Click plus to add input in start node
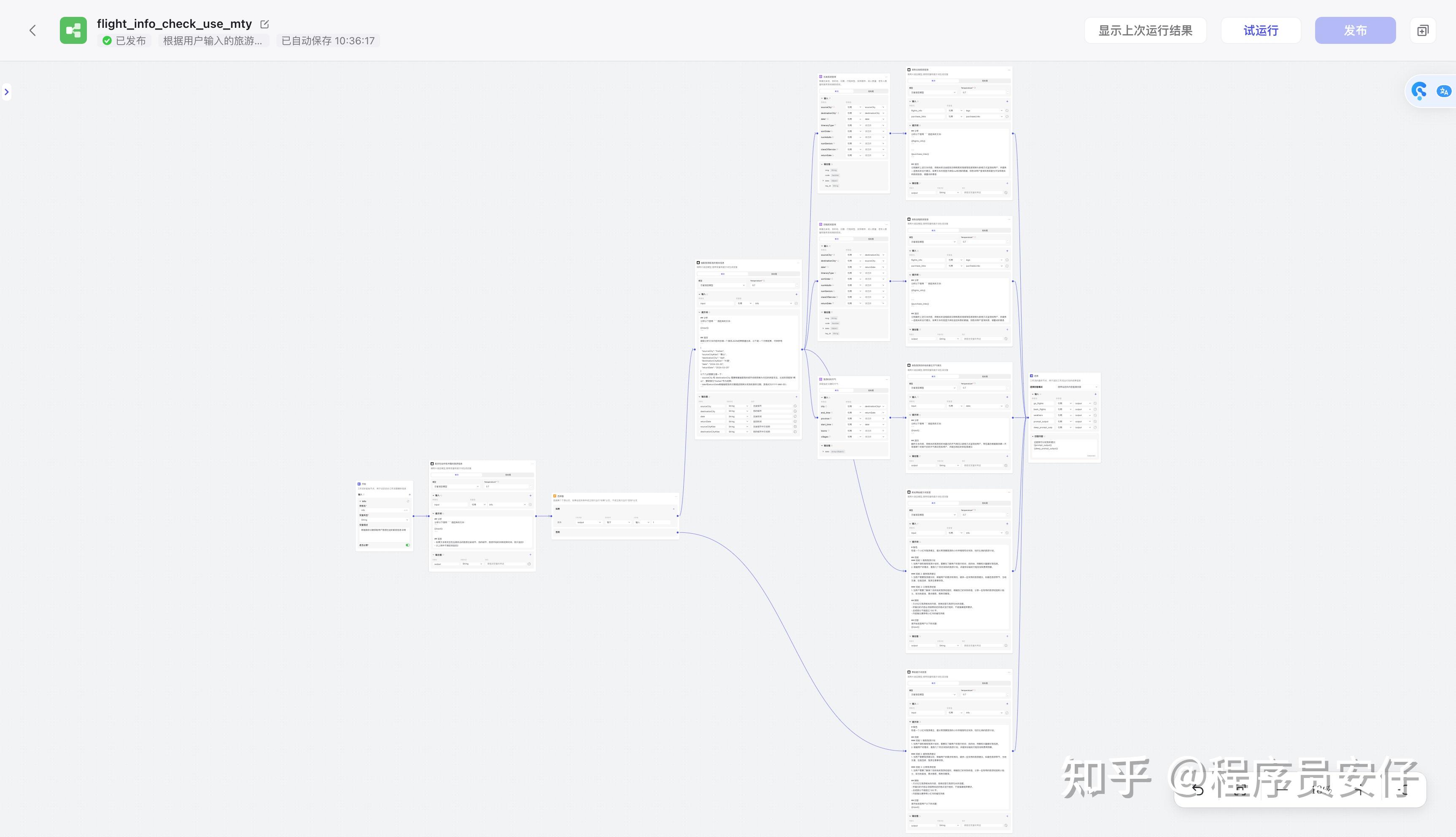The height and width of the screenshot is (837, 1456). point(410,494)
